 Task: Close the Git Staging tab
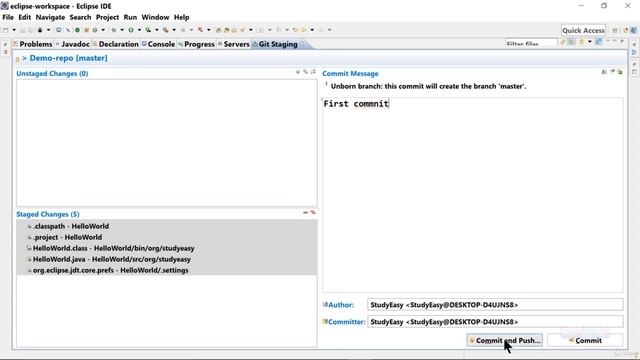pyautogui.click(x=302, y=44)
